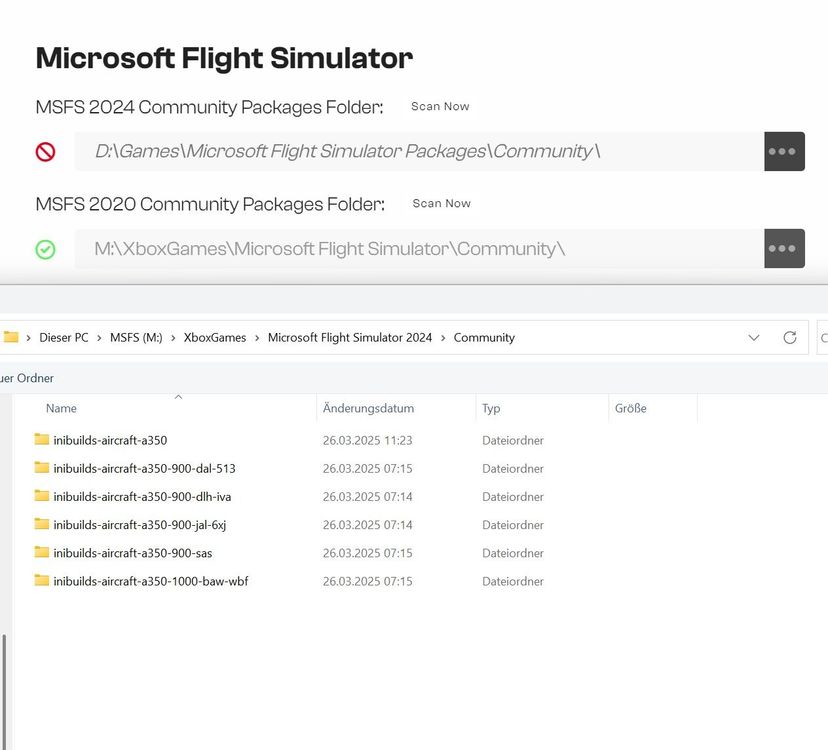
Task: Scan Now for MSFS 2024 Community folder
Action: pos(440,107)
